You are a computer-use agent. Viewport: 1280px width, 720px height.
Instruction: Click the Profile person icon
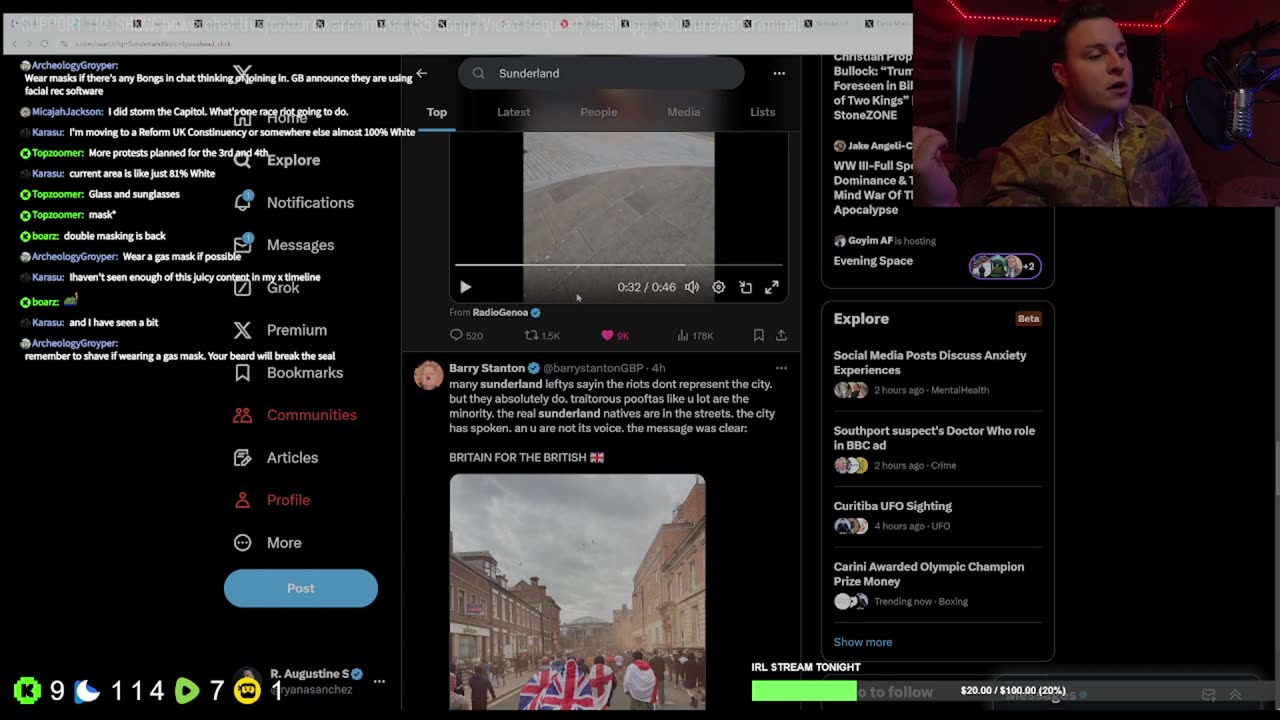pyautogui.click(x=242, y=500)
